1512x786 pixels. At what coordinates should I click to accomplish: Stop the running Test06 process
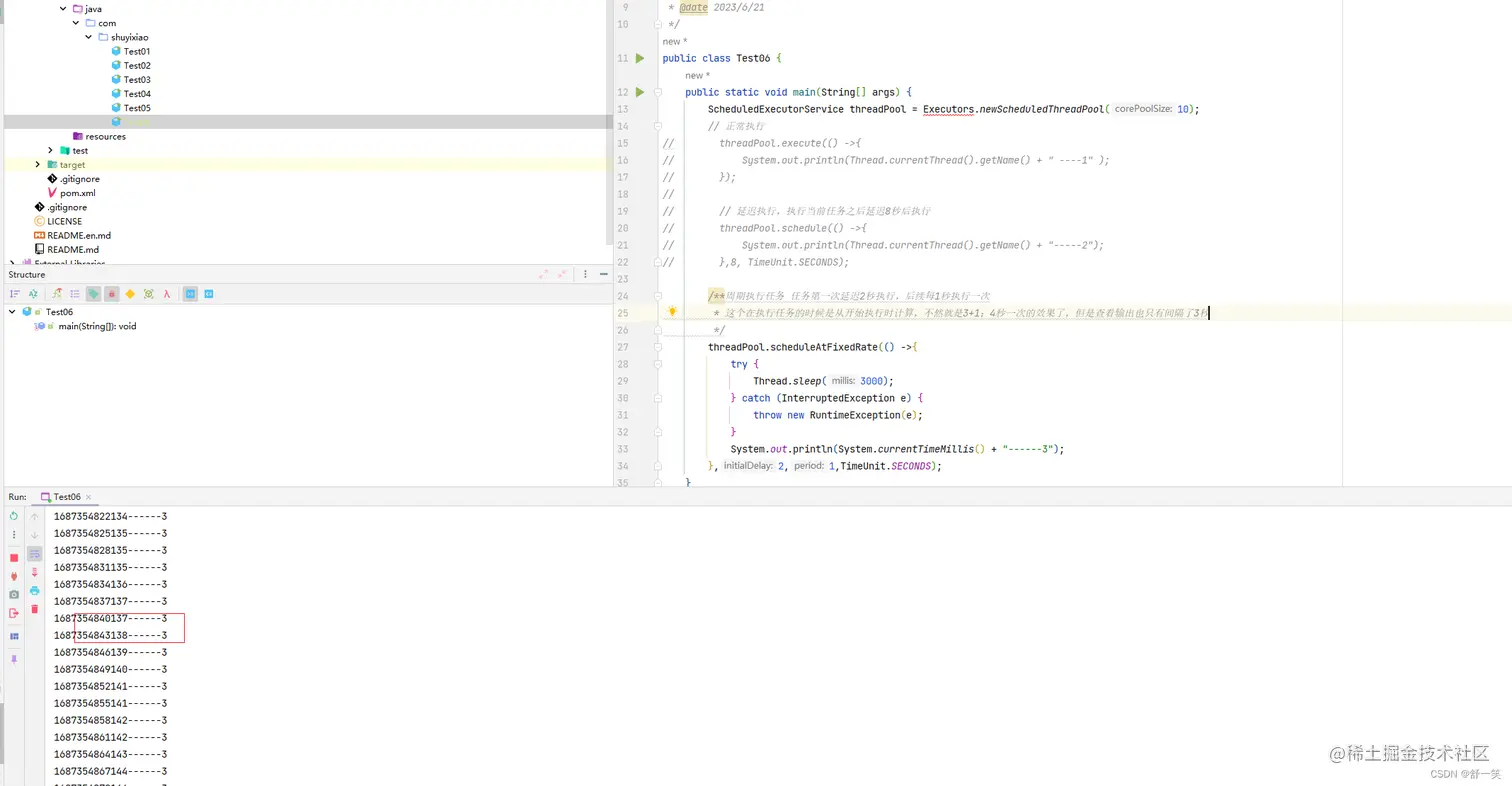14,558
